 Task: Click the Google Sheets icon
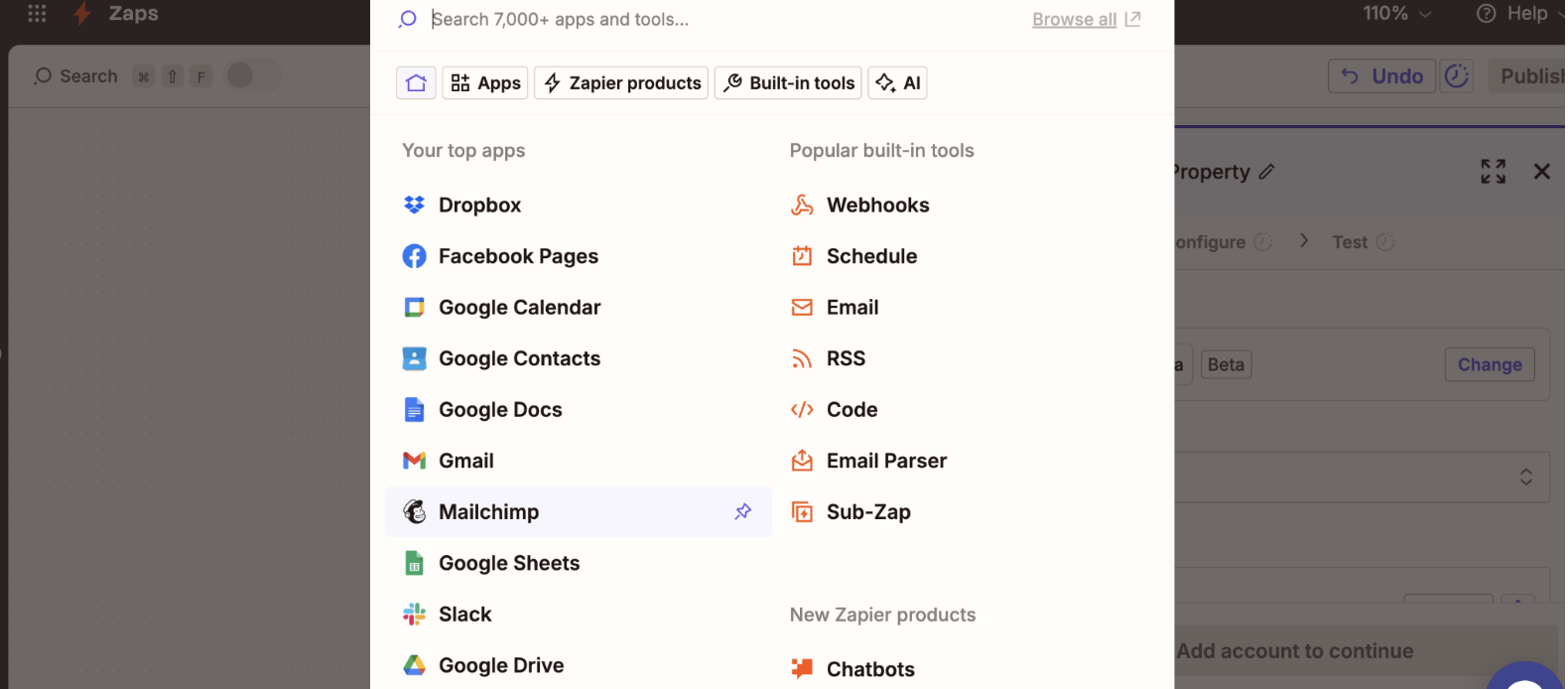pos(414,563)
